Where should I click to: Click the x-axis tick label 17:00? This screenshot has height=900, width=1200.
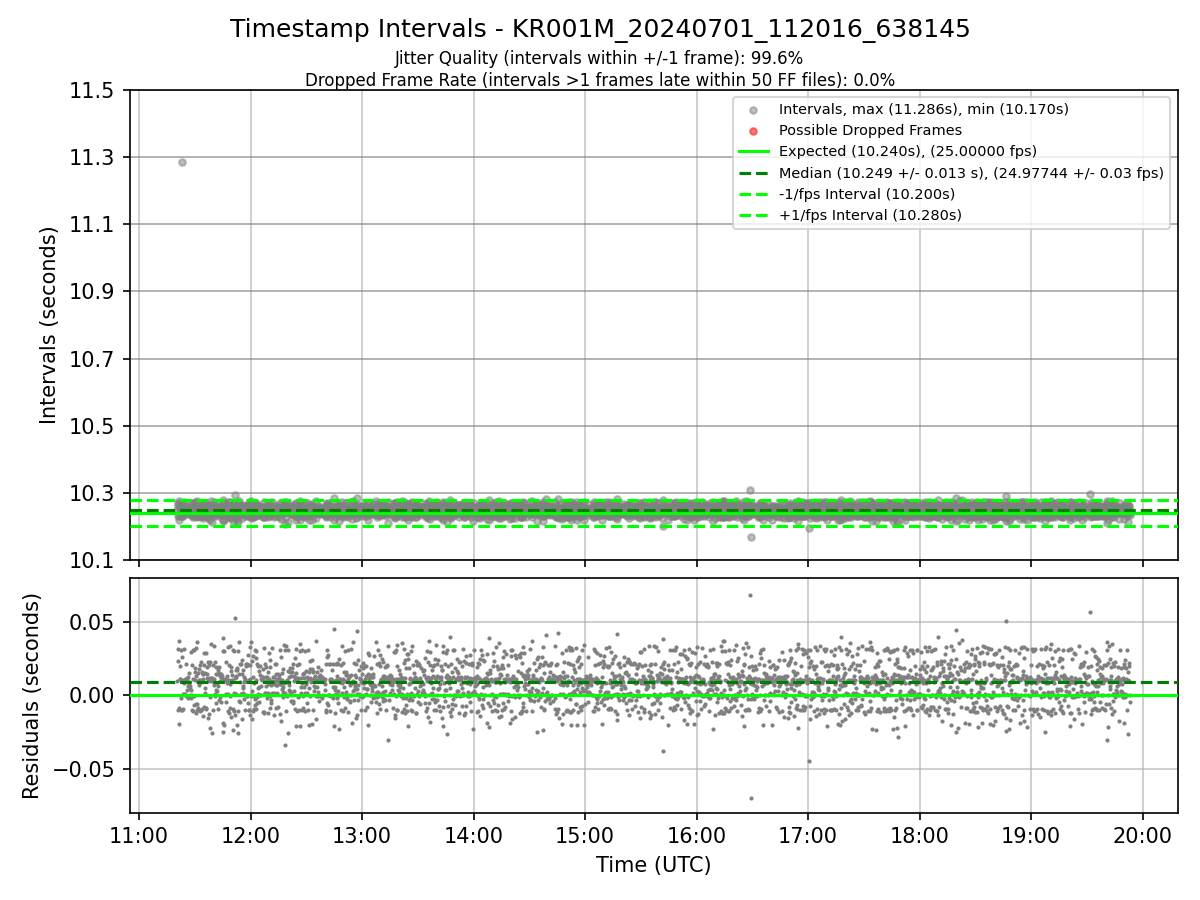(808, 835)
